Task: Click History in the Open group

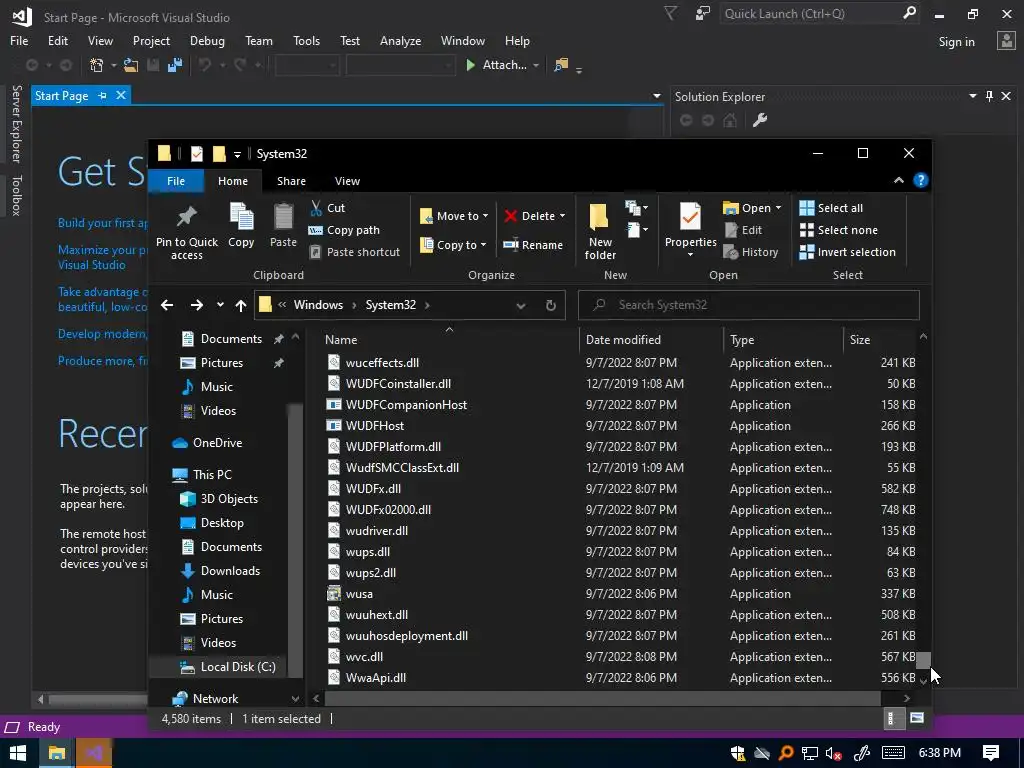Action: (750, 252)
